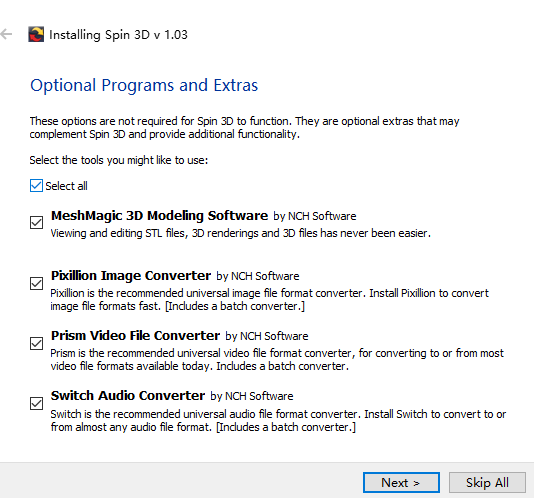Screen dimensions: 534x498
Task: Click the Spin 3D application icon
Action: (x=36, y=34)
